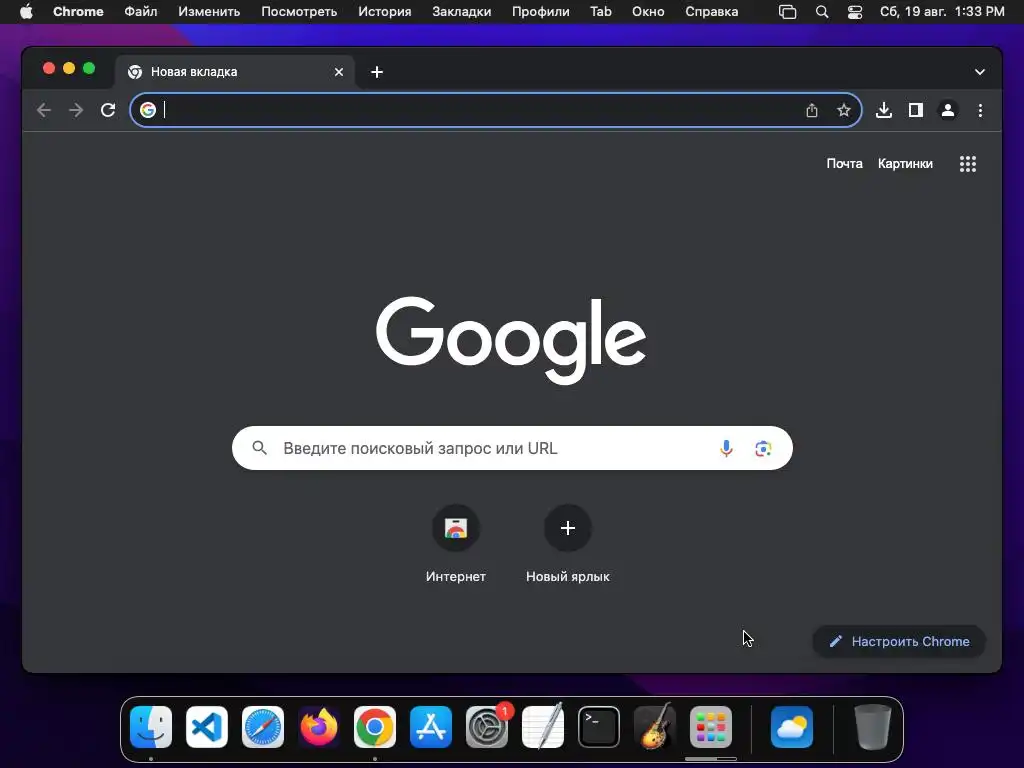The height and width of the screenshot is (768, 1024).
Task: Open Launchpad from the Dock
Action: (711, 727)
